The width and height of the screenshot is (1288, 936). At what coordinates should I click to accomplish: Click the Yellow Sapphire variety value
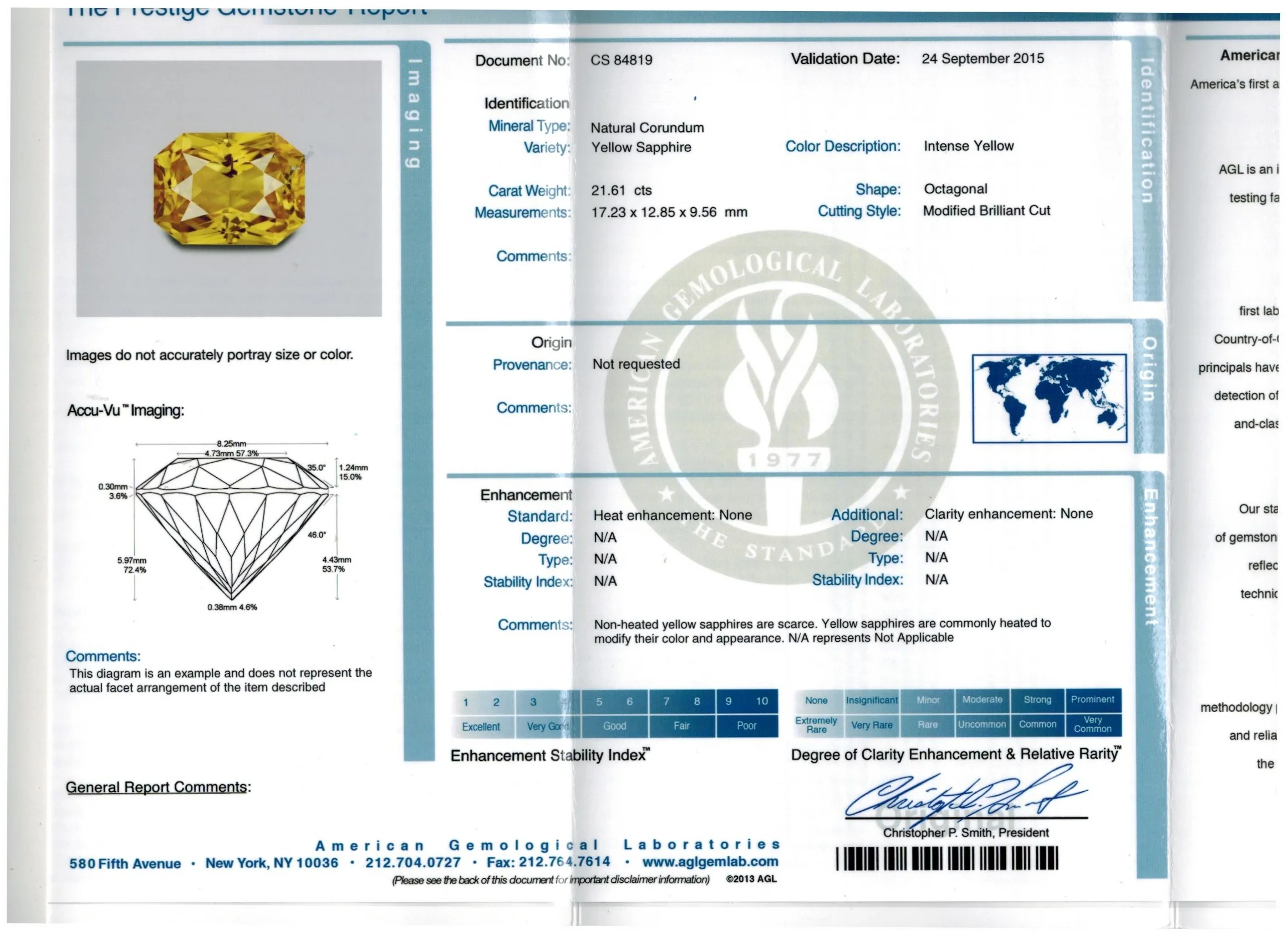641,147
